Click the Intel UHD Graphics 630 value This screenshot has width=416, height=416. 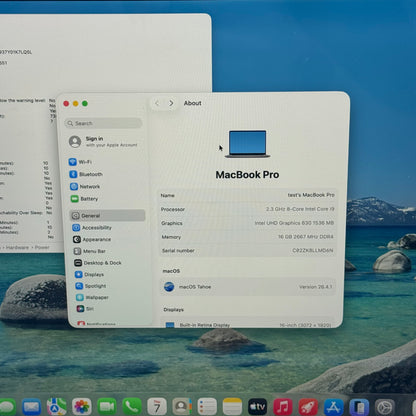pyautogui.click(x=294, y=223)
